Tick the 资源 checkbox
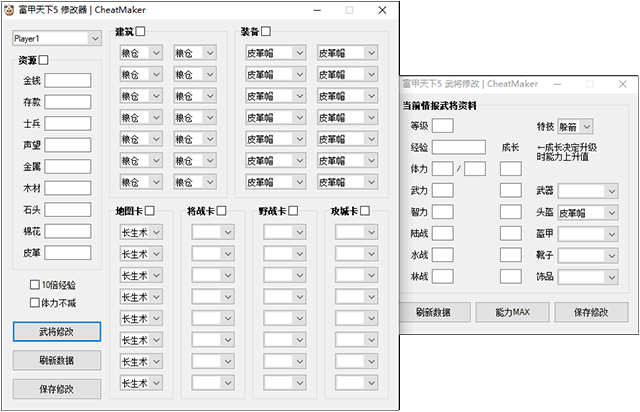This screenshot has height=412, width=640. point(44,60)
